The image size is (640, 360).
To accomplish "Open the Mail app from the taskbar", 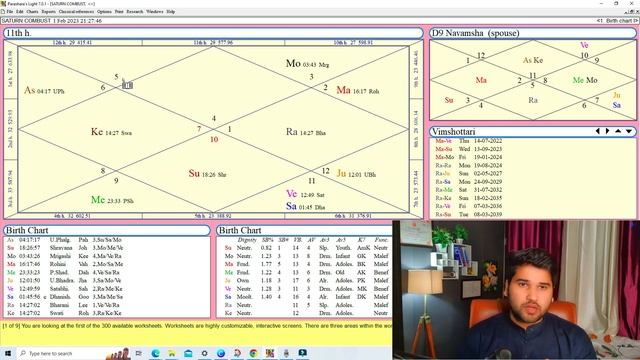I will (x=188, y=353).
